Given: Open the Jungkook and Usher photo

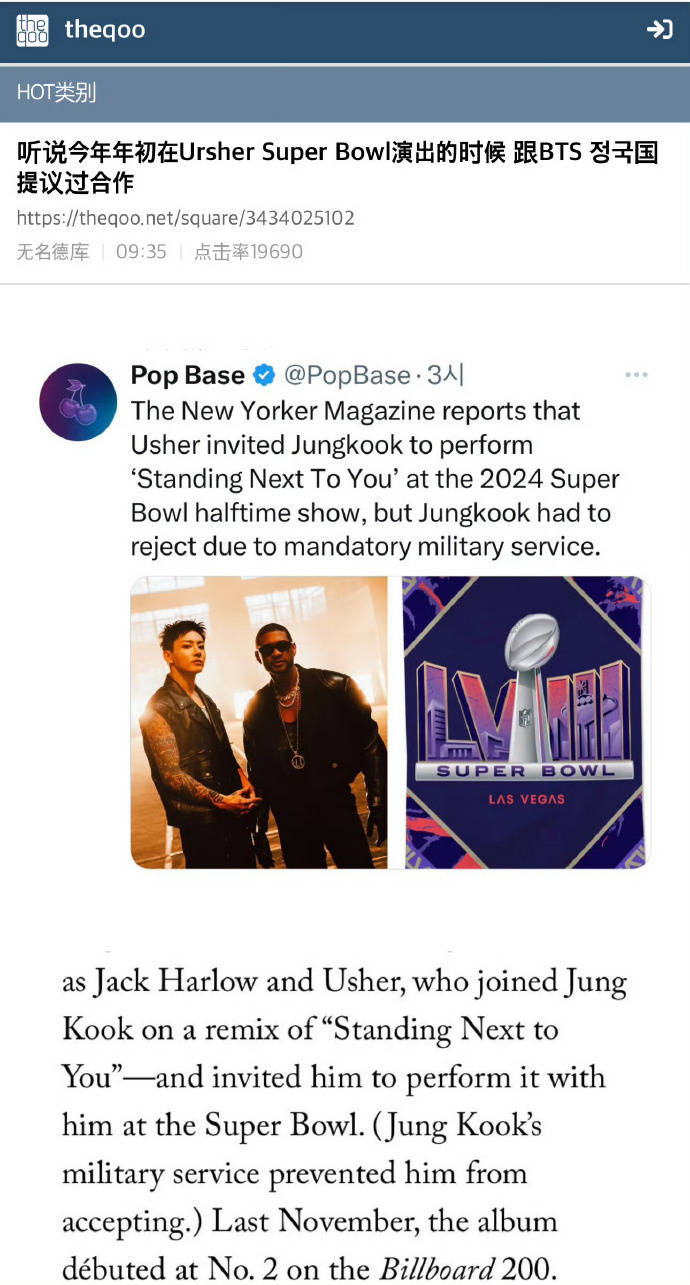Looking at the screenshot, I should [x=259, y=722].
